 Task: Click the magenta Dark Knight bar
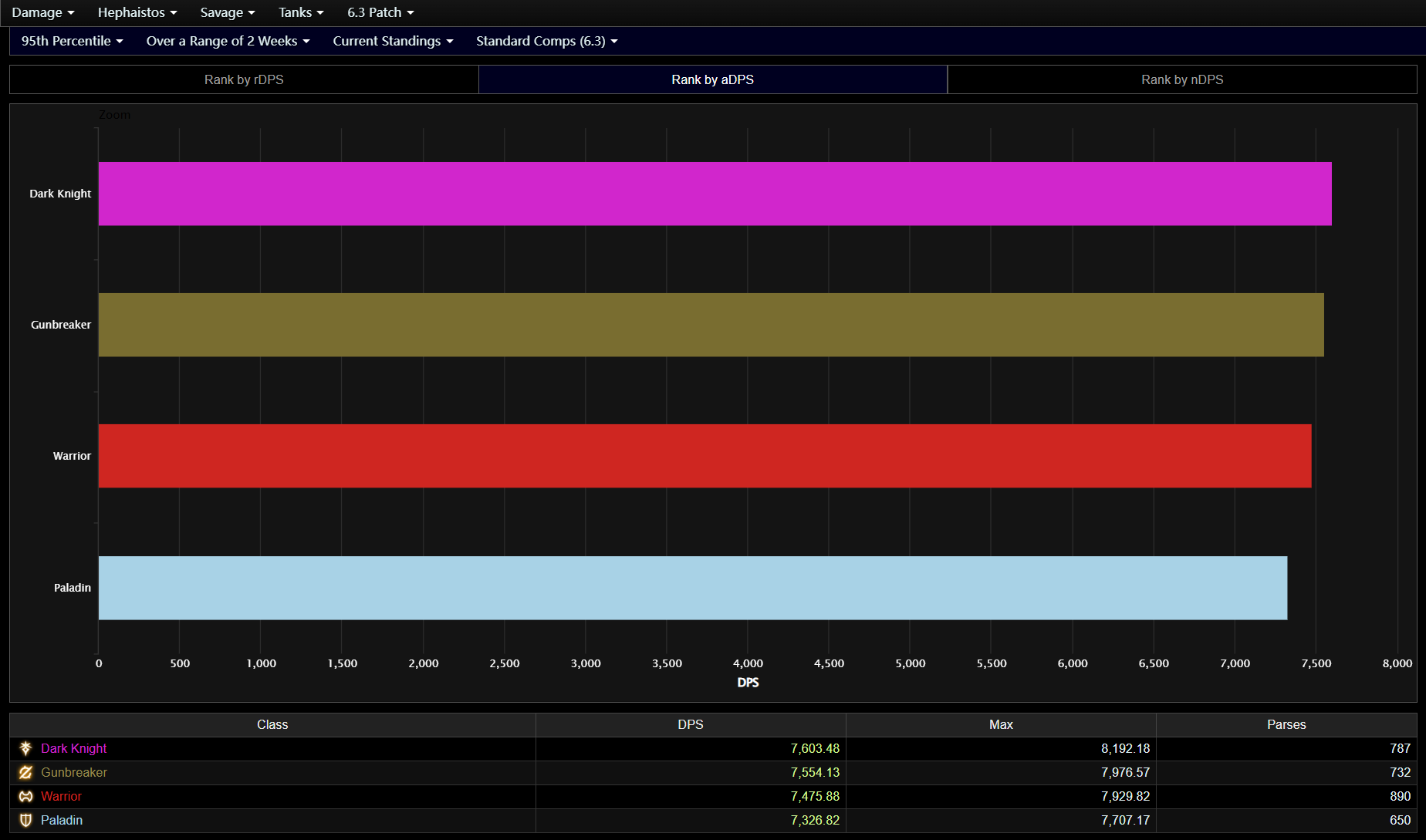coord(715,194)
